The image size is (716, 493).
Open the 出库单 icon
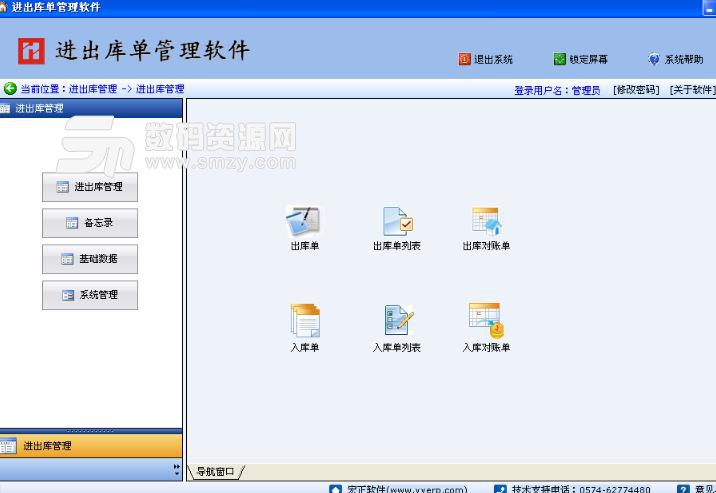pos(304,220)
